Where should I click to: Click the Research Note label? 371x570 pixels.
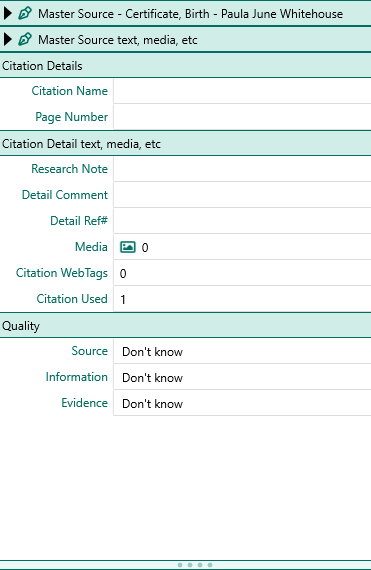tap(69, 169)
